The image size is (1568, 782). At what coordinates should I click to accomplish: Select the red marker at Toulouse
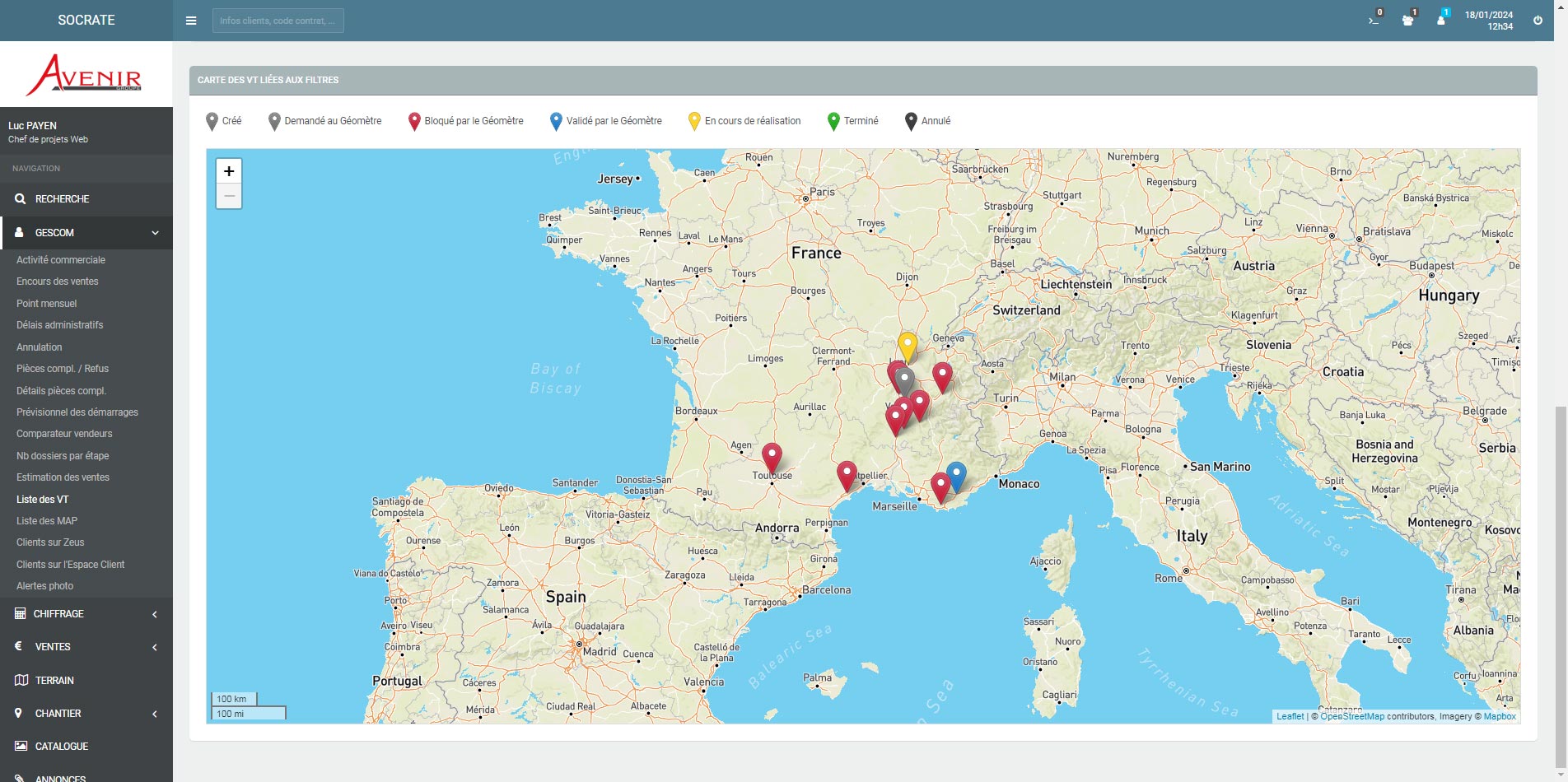[x=772, y=456]
